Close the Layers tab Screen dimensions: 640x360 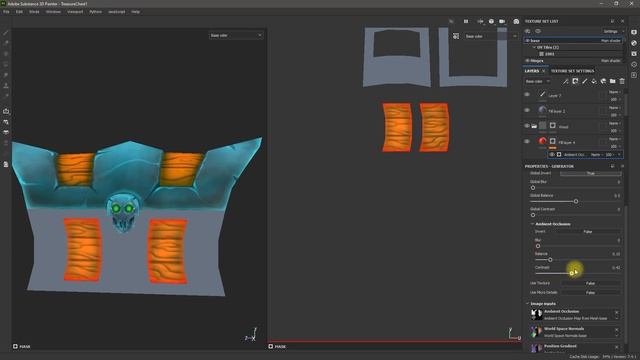pyautogui.click(x=543, y=71)
